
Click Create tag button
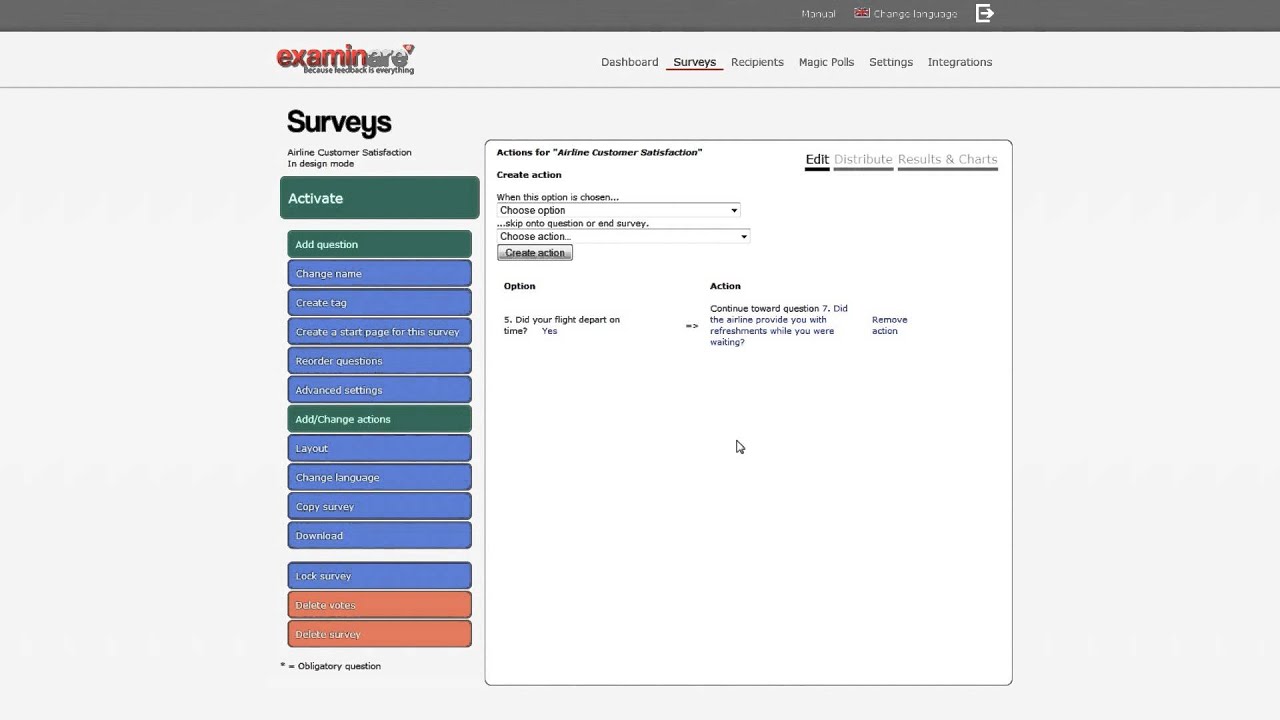(x=379, y=302)
